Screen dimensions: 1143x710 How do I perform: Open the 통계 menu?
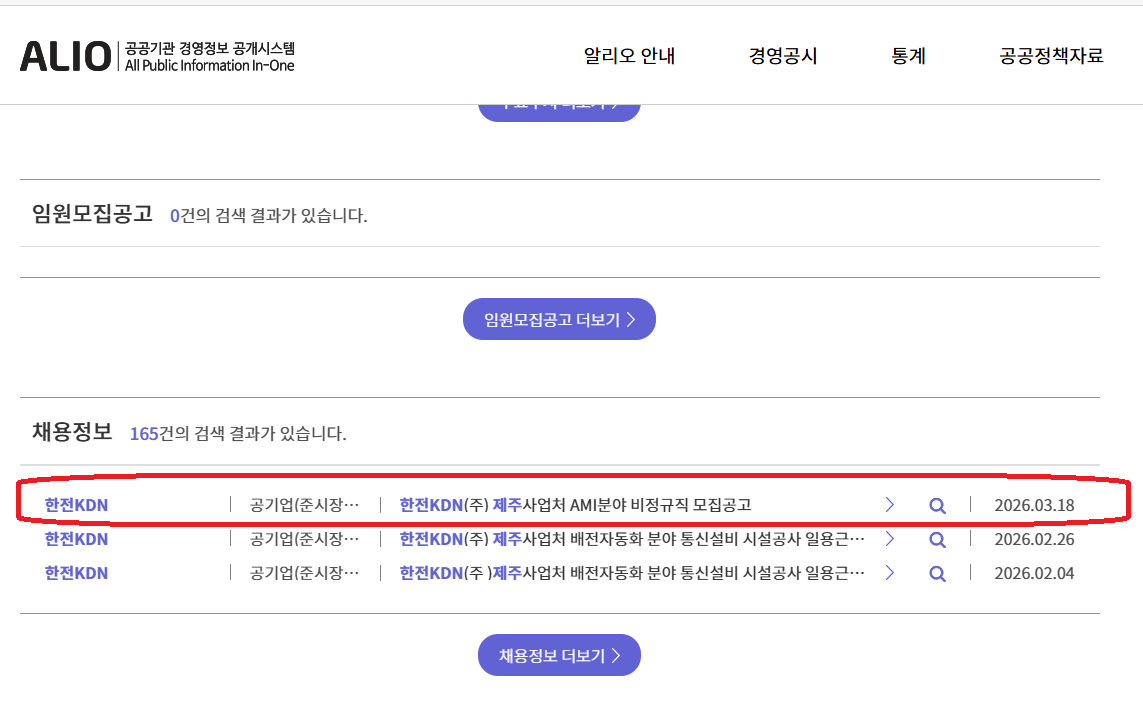[x=908, y=56]
